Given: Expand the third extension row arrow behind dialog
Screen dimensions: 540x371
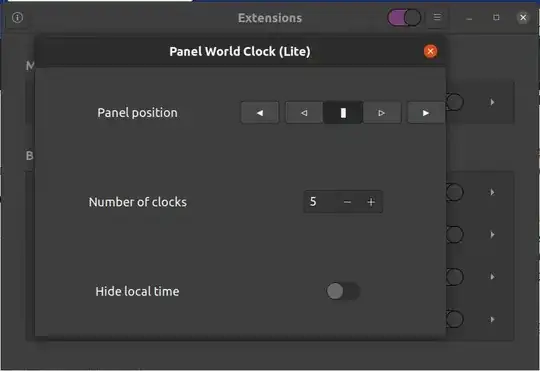Looking at the screenshot, I should click(x=492, y=235).
